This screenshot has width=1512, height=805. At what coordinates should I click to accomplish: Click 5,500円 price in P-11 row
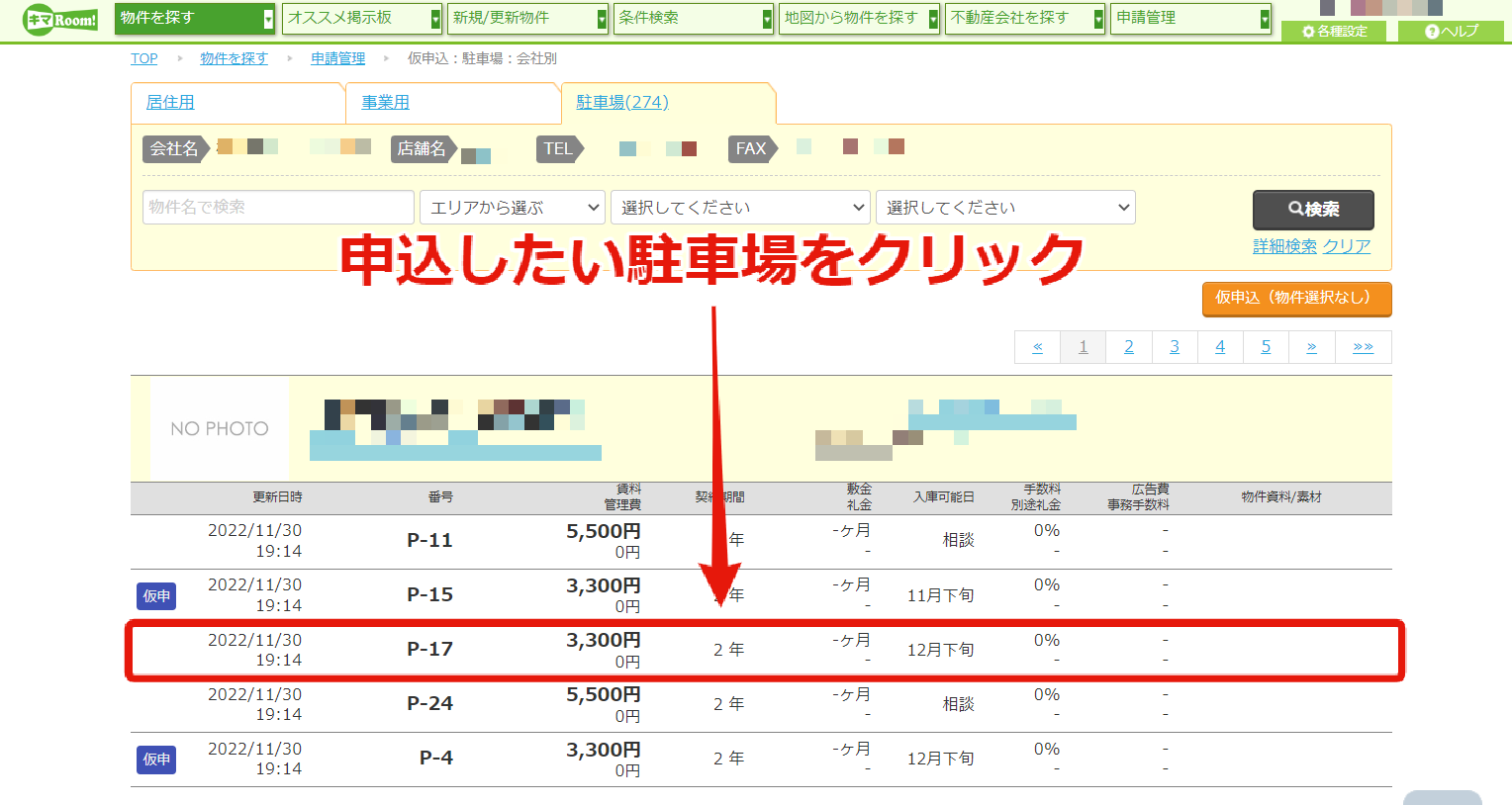603,531
